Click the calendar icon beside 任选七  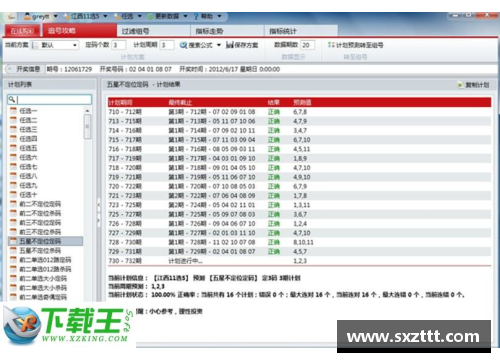click(x=13, y=166)
